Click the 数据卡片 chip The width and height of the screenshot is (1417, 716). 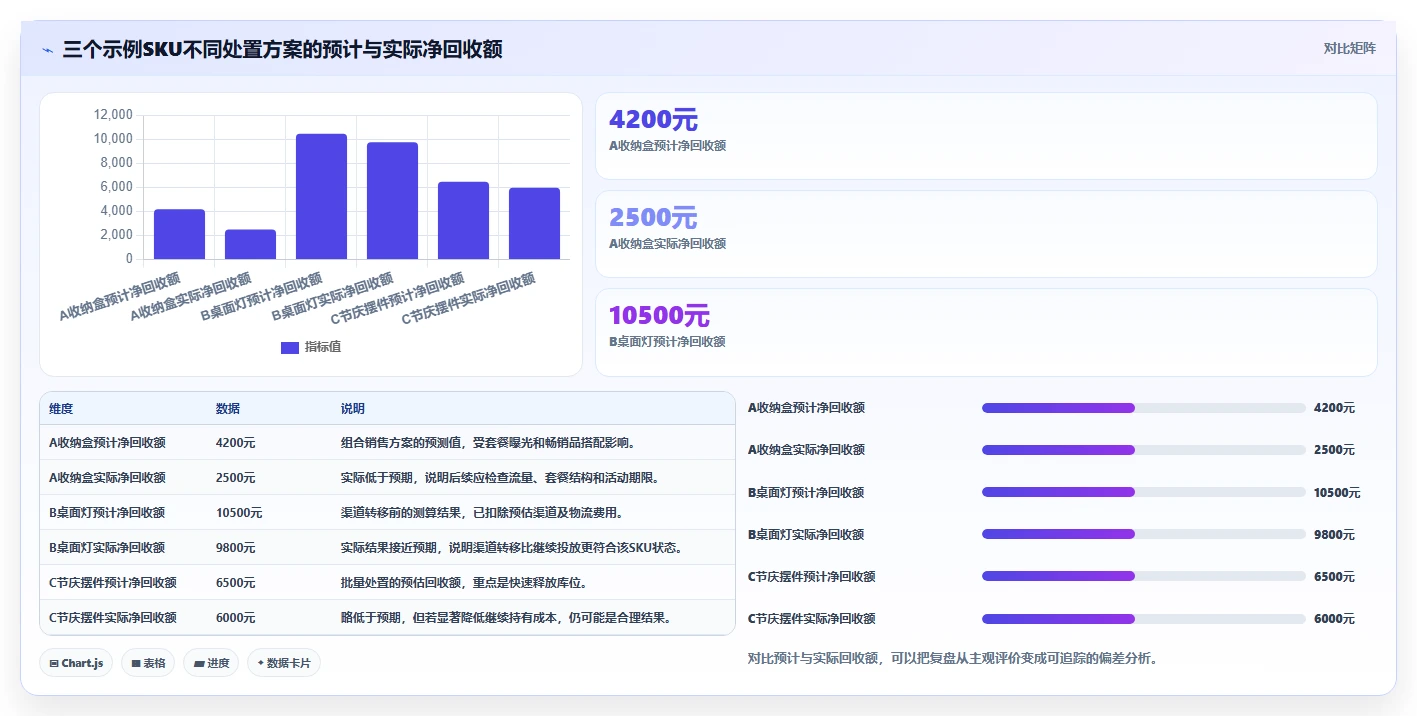(284, 663)
